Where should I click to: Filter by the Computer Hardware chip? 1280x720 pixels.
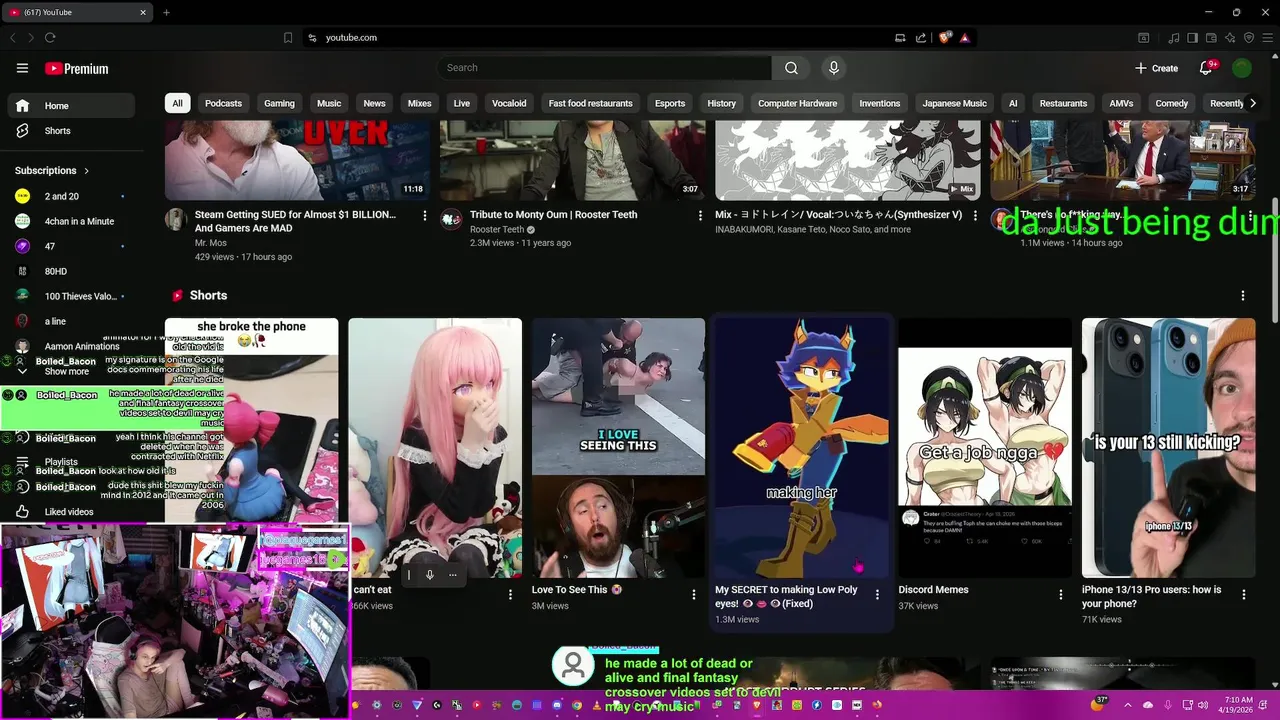pos(797,103)
